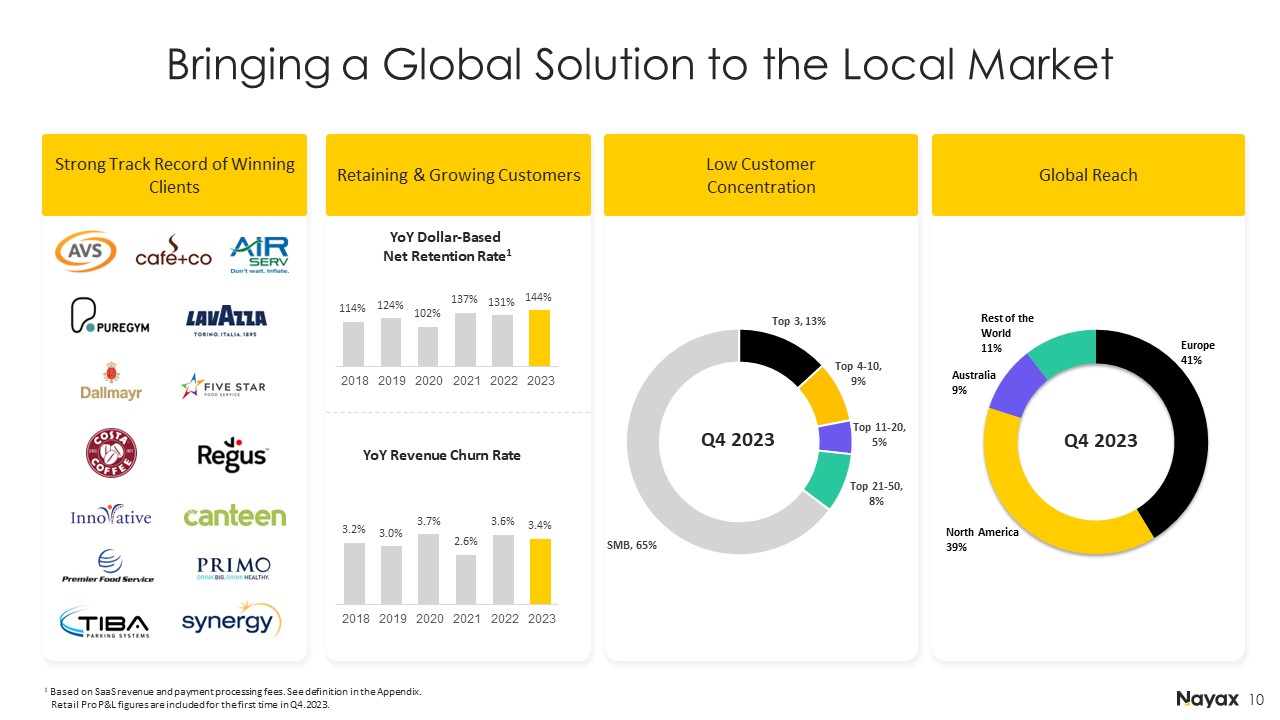Click the YoY Revenue Churn Rate title
The height and width of the screenshot is (720, 1280).
click(442, 455)
